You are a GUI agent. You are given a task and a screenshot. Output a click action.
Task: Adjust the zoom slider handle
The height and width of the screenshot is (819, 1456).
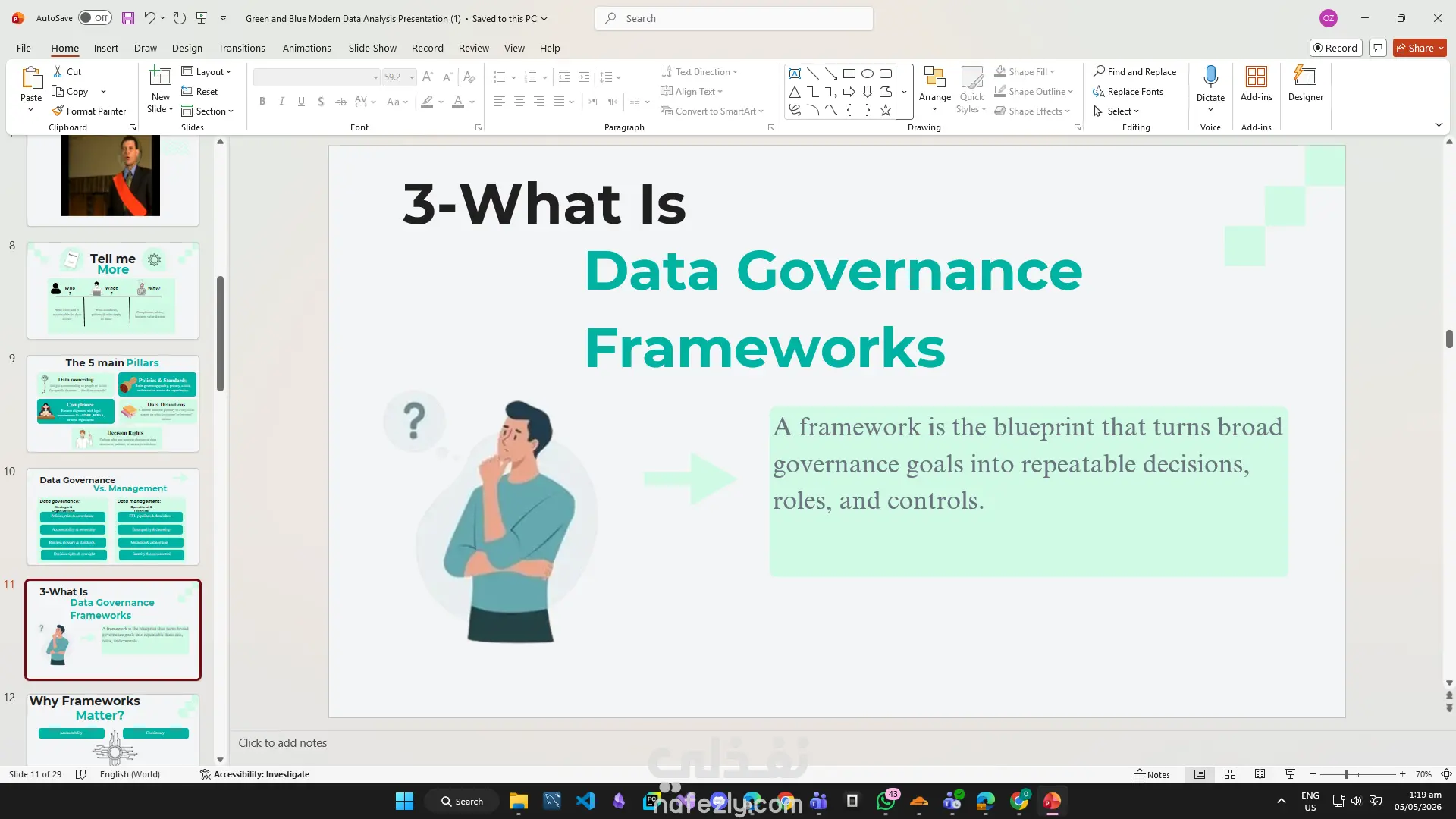coord(1346,774)
